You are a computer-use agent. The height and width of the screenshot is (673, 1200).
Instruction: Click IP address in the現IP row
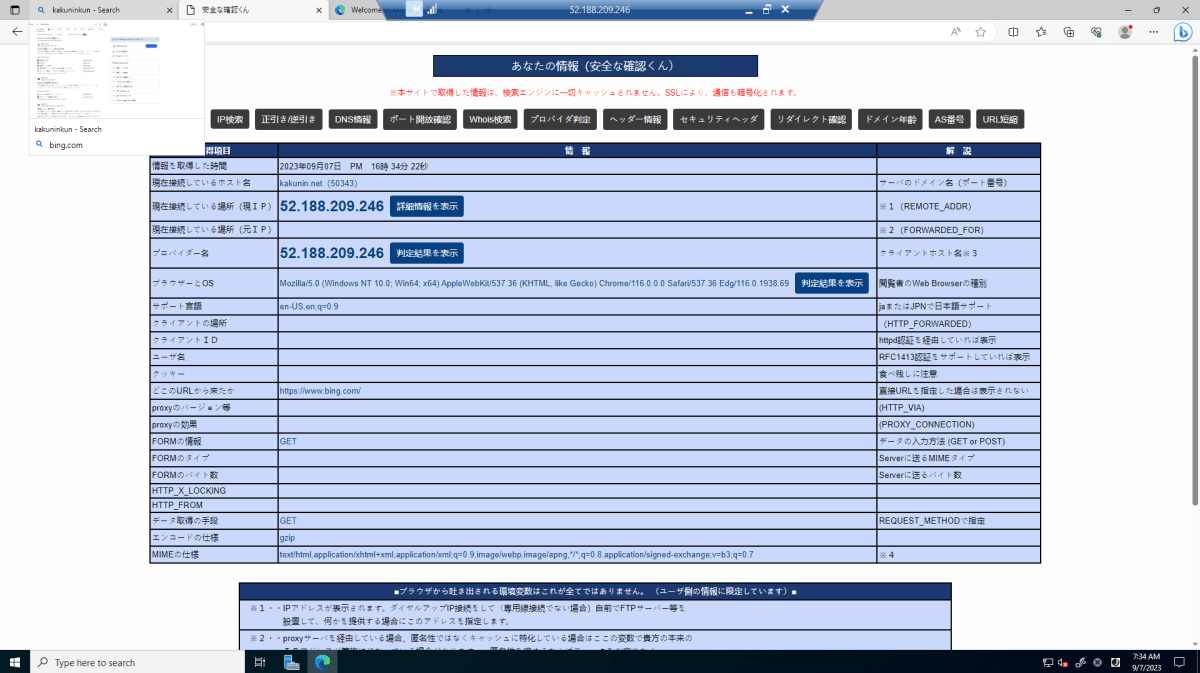point(332,206)
